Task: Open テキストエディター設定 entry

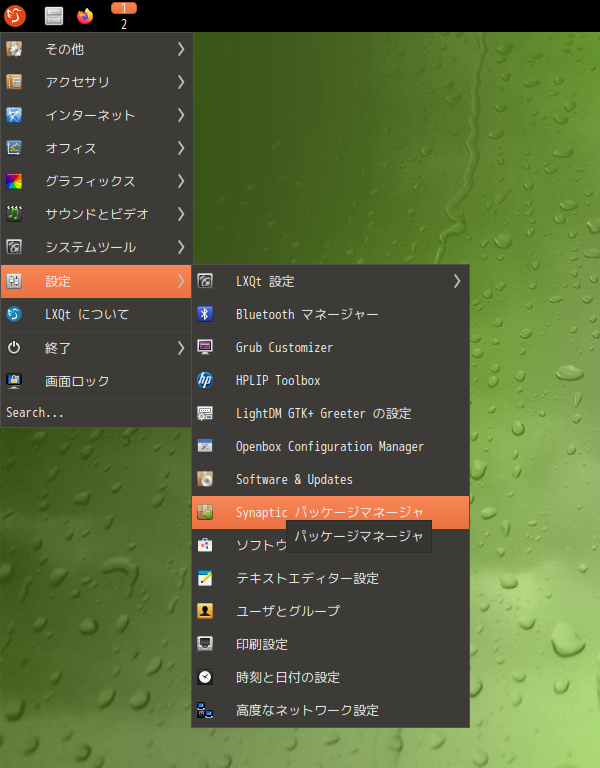Action: pyautogui.click(x=330, y=578)
